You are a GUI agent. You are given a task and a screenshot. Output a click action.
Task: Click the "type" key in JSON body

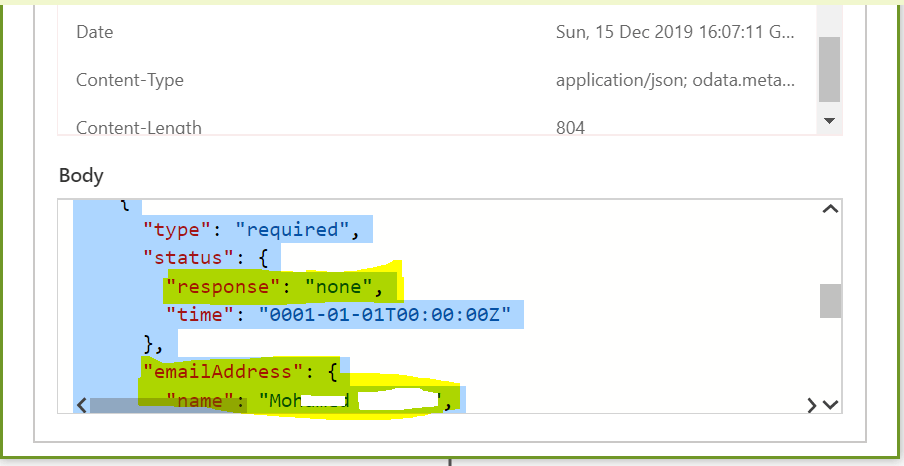176,230
